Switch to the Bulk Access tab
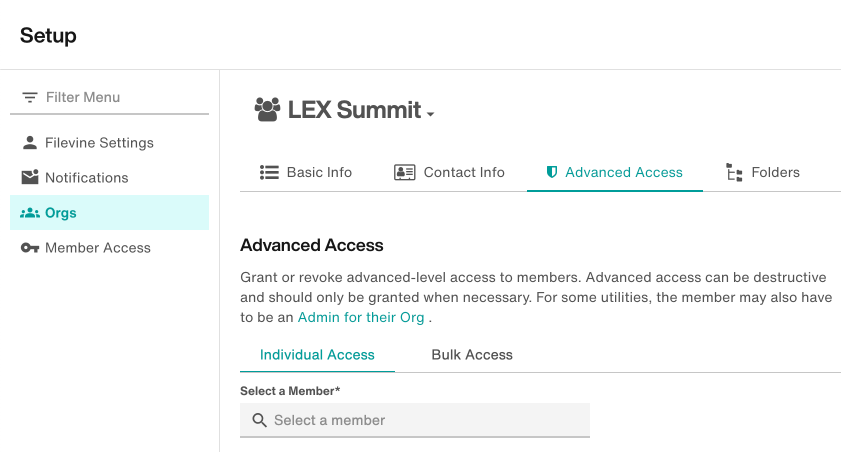 472,355
